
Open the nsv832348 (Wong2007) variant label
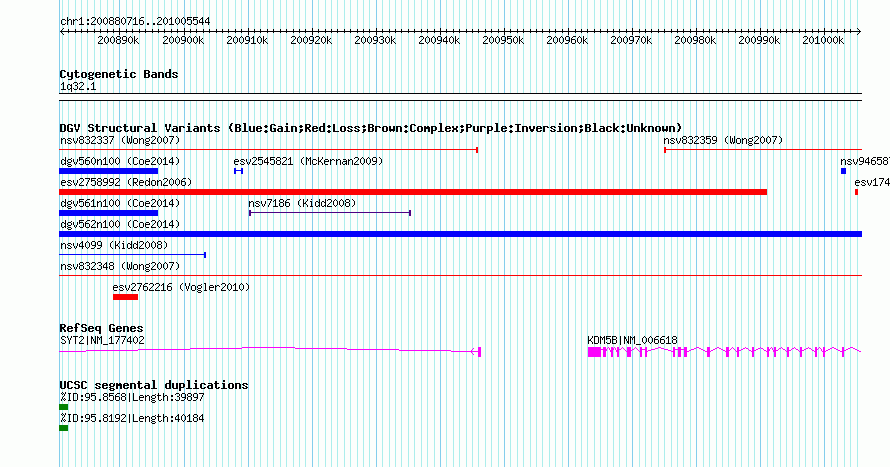pos(120,266)
